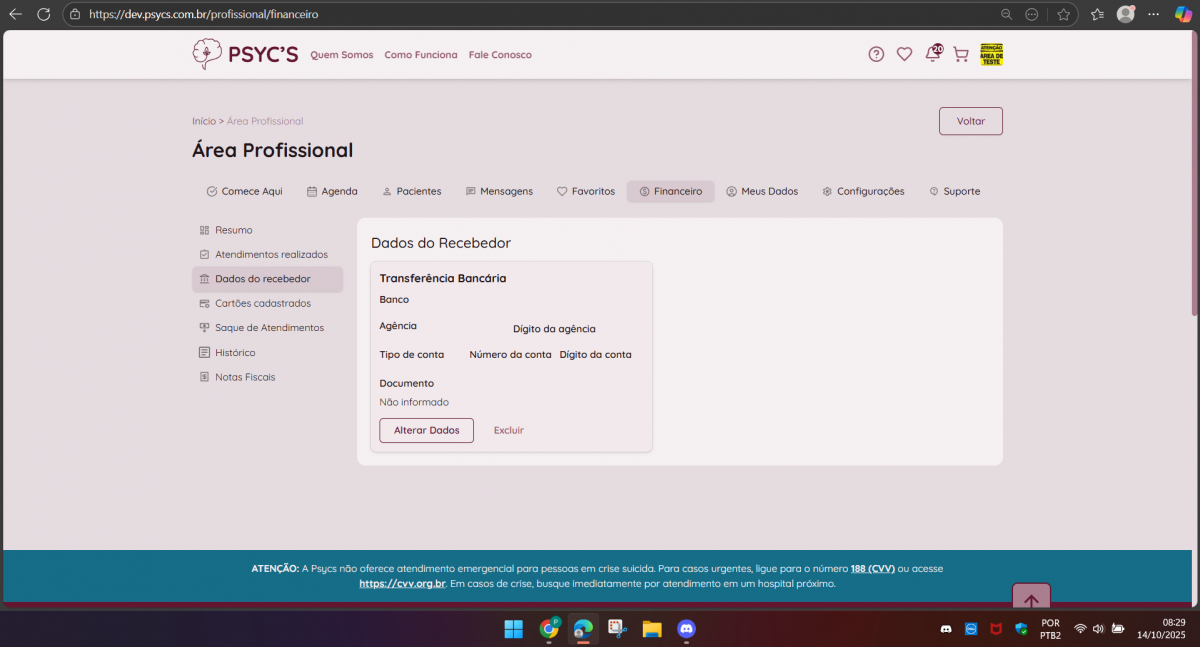This screenshot has height=647, width=1200.
Task: Click the help question mark icon
Action: [x=876, y=54]
